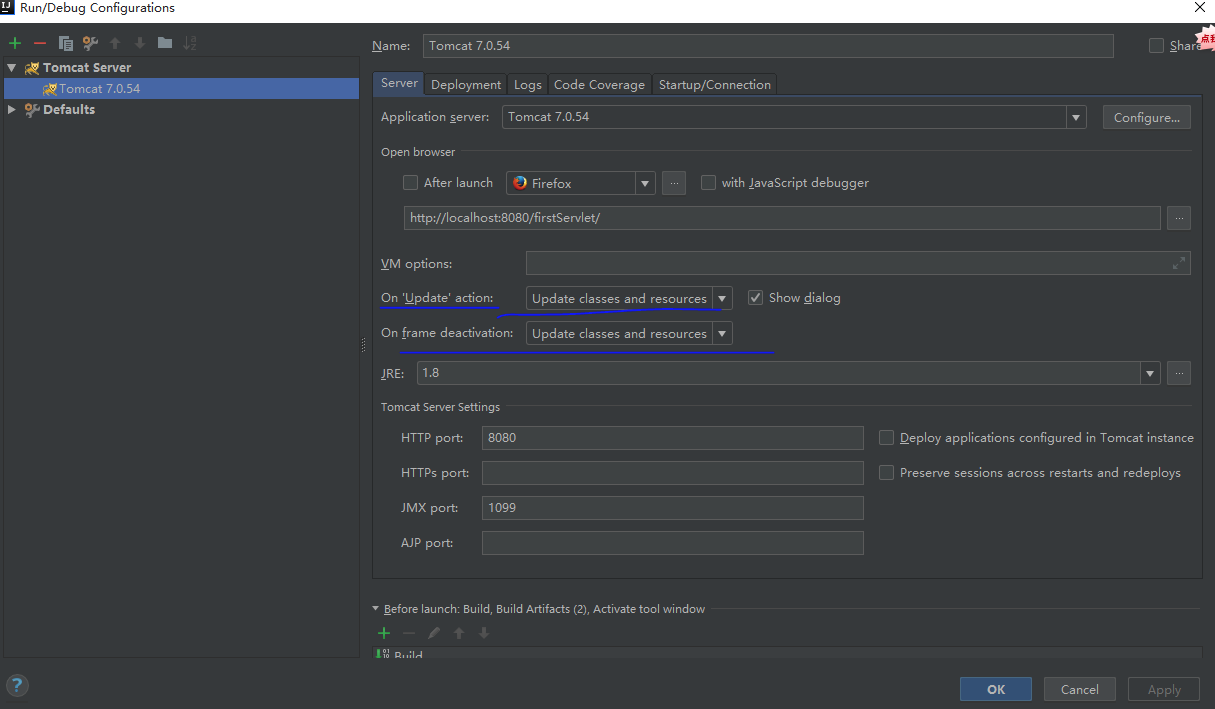Edit the Before launch task with the pencil

[x=434, y=633]
